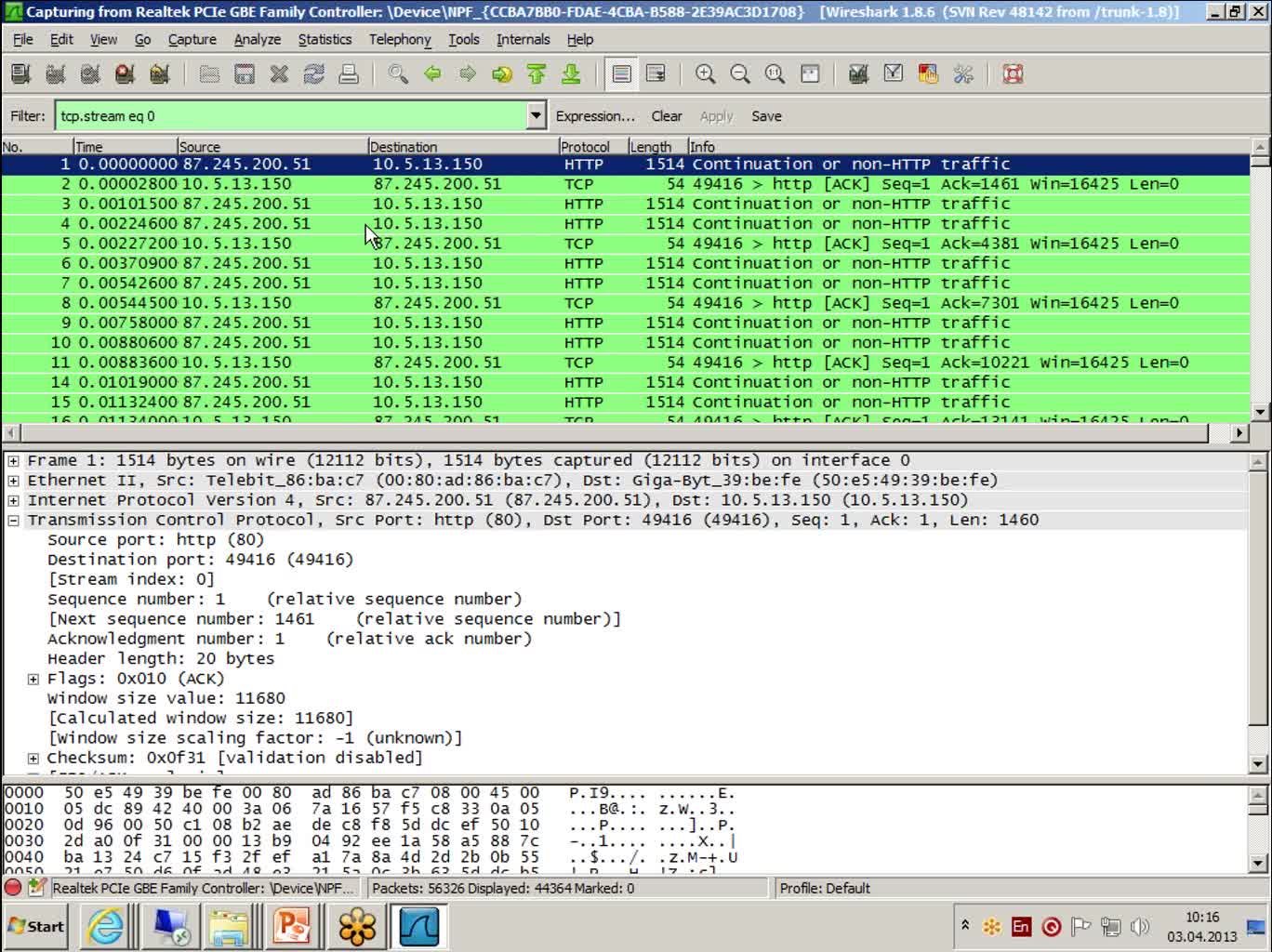Viewport: 1272px width, 952px height.
Task: Select packet 11 with Ack=10221
Action: tap(625, 363)
